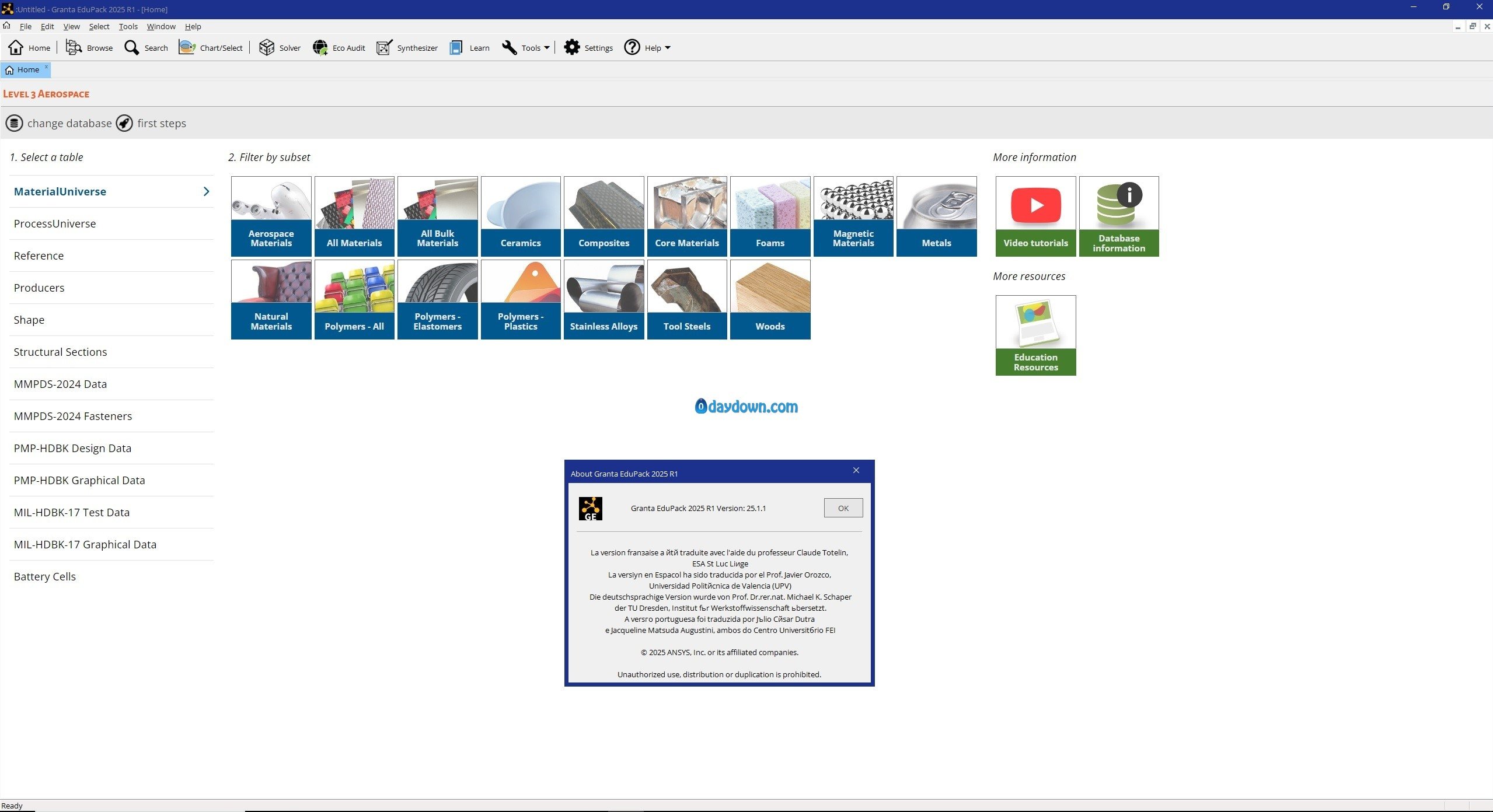
Task: Select the Reference table
Action: (111, 256)
